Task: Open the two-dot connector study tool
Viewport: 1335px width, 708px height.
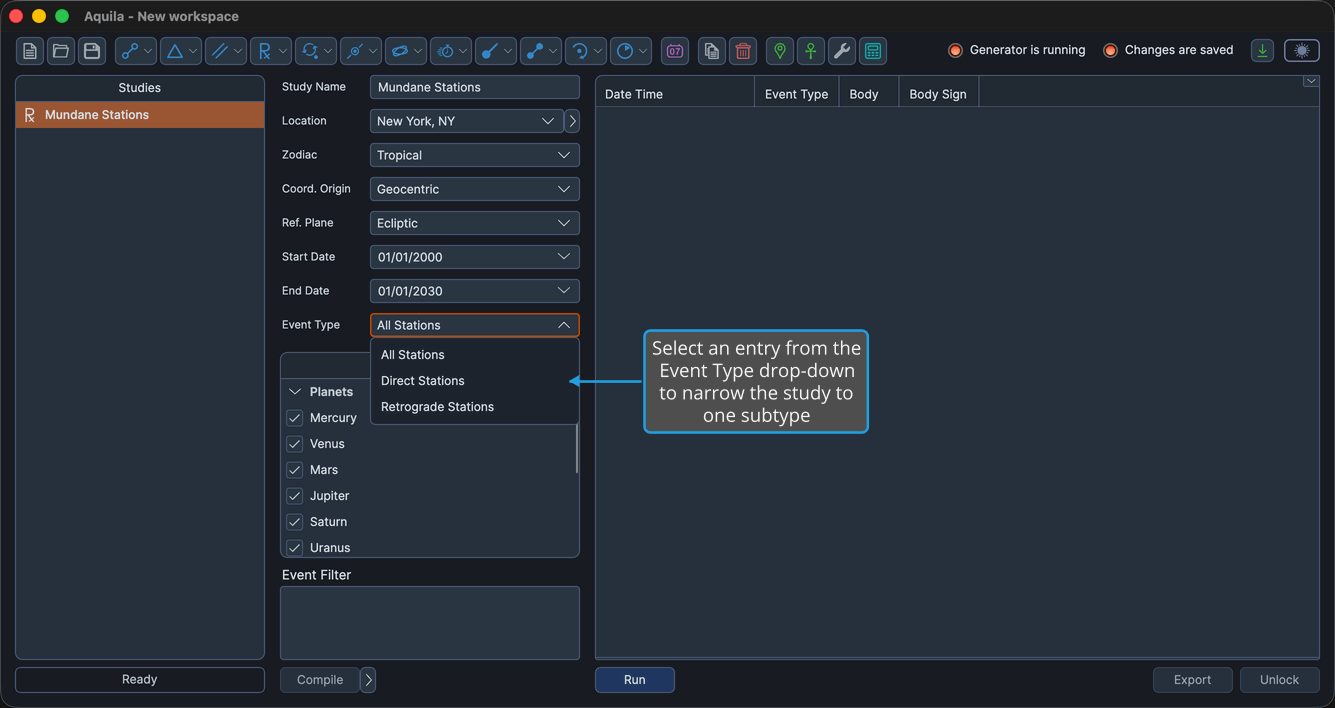Action: [x=541, y=51]
